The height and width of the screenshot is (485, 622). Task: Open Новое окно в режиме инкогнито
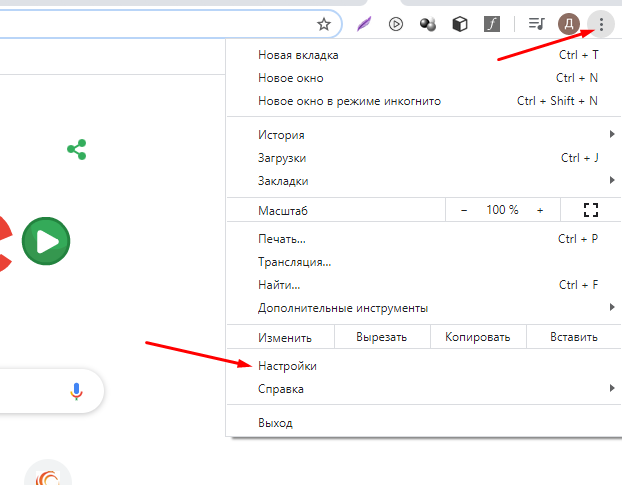point(424,101)
